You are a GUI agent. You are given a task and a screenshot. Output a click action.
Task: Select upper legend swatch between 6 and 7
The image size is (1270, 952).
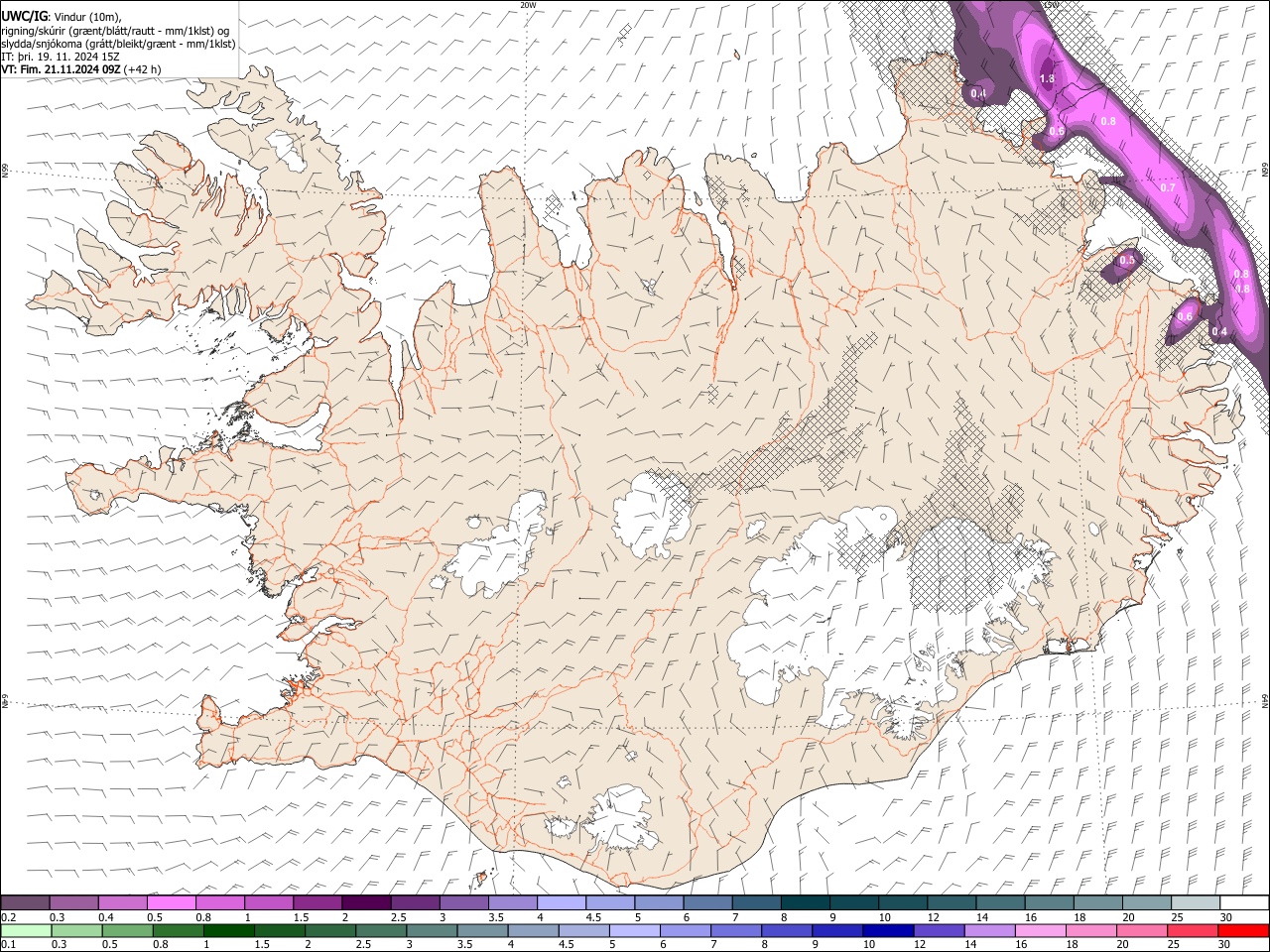707,903
